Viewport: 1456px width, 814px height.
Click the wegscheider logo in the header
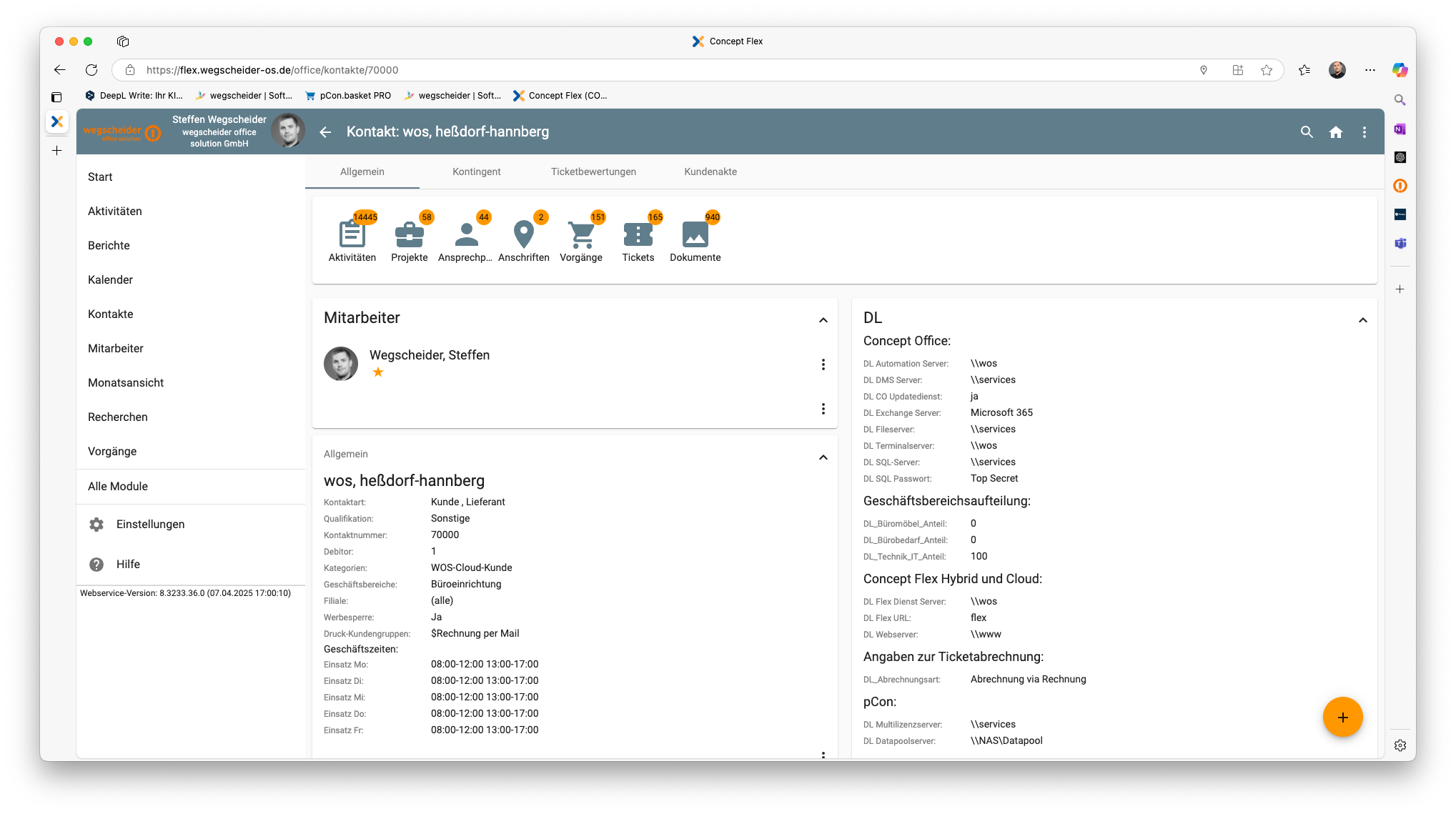(x=122, y=133)
